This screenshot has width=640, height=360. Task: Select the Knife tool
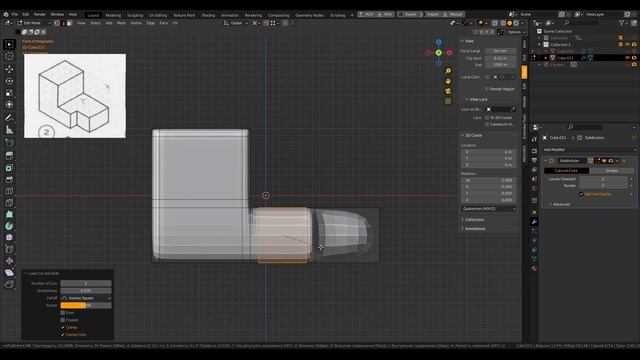click(x=9, y=203)
